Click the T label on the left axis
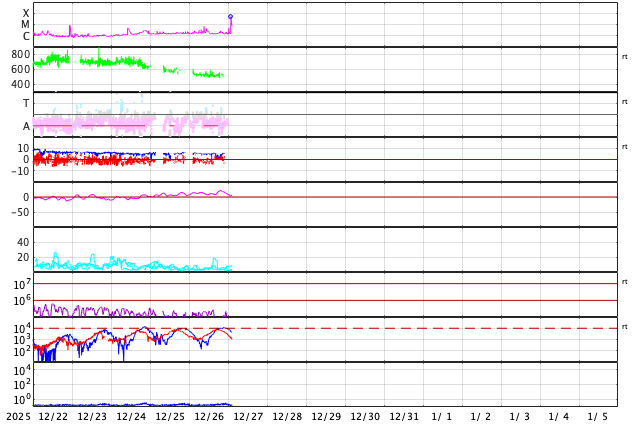 point(26,104)
